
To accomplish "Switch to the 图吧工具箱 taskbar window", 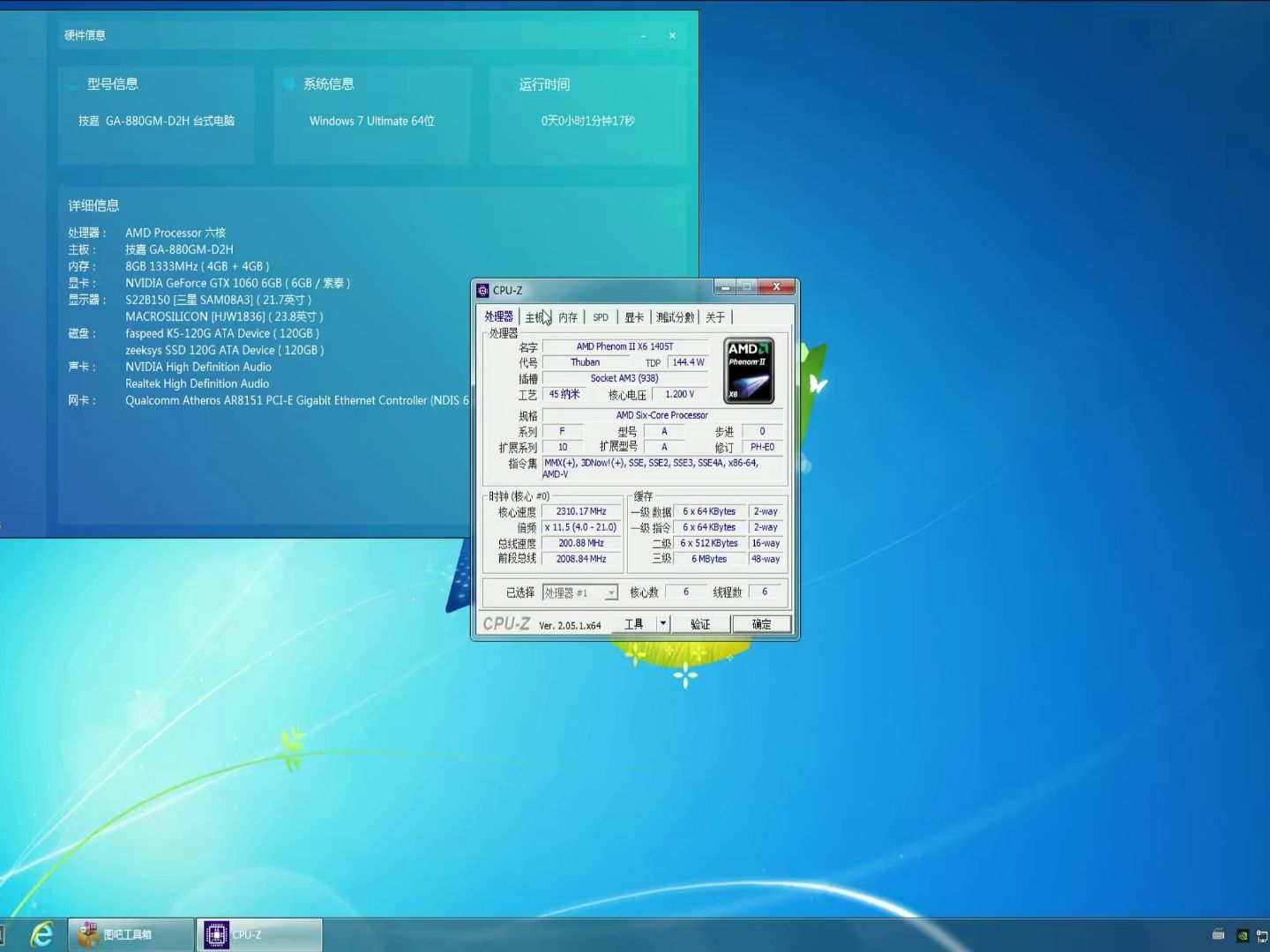I will (x=131, y=934).
